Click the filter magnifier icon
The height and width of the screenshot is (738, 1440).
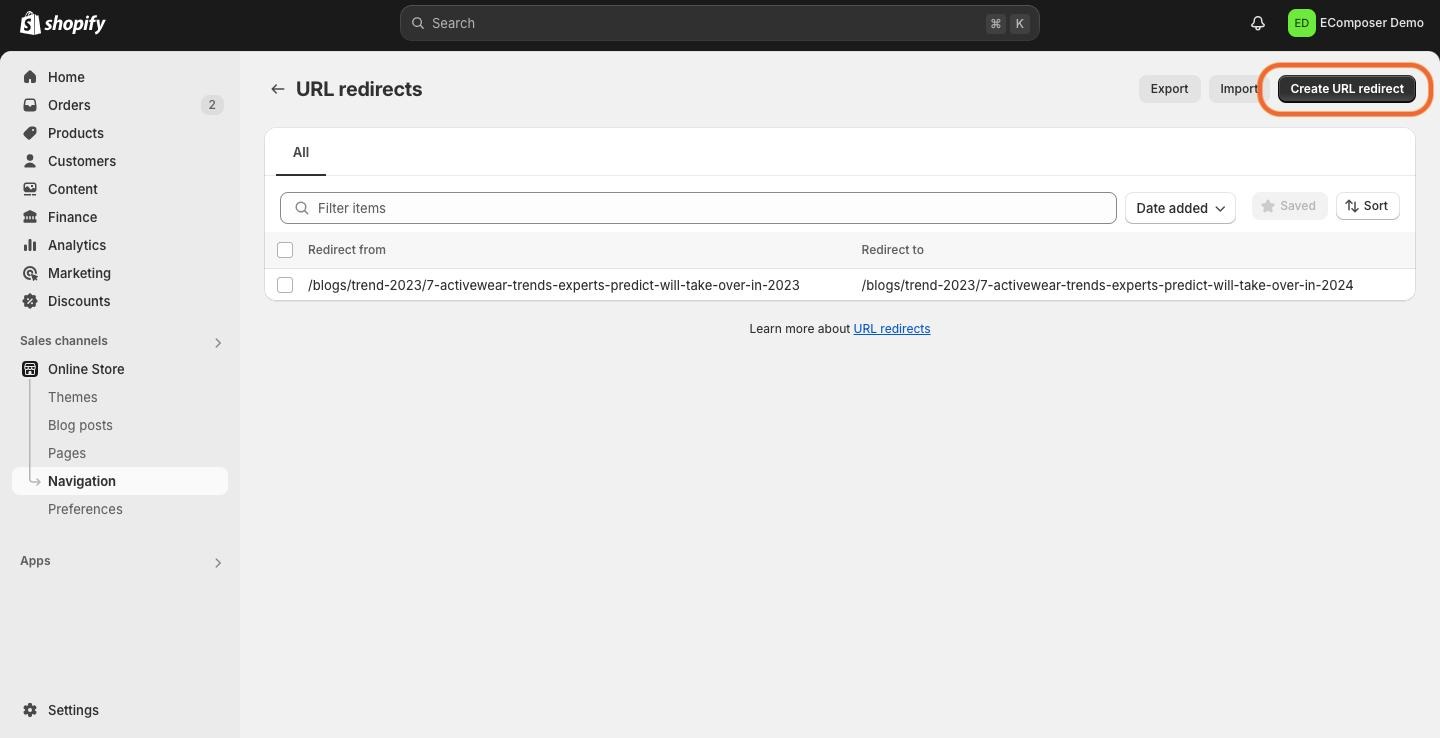tap(302, 208)
